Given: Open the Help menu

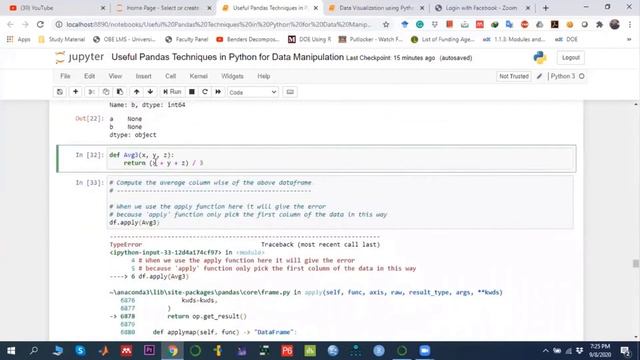Looking at the screenshot, I should pyautogui.click(x=264, y=76).
